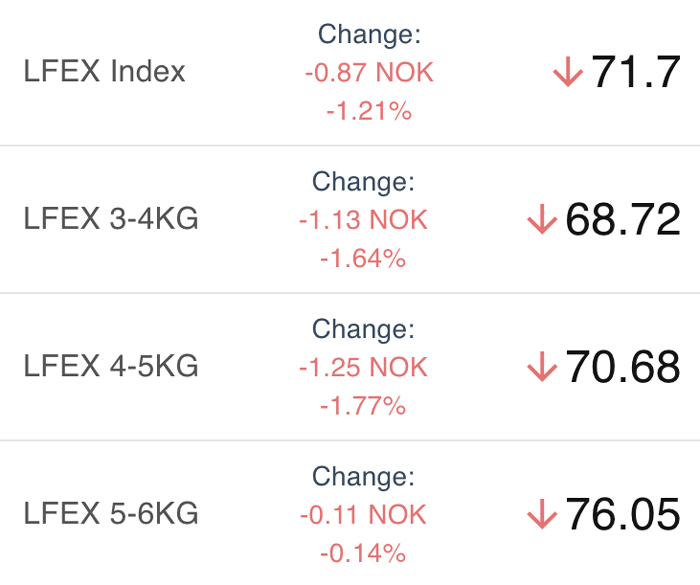The width and height of the screenshot is (700, 585).
Task: Click the red down arrow next to 76.05
Action: click(x=542, y=514)
